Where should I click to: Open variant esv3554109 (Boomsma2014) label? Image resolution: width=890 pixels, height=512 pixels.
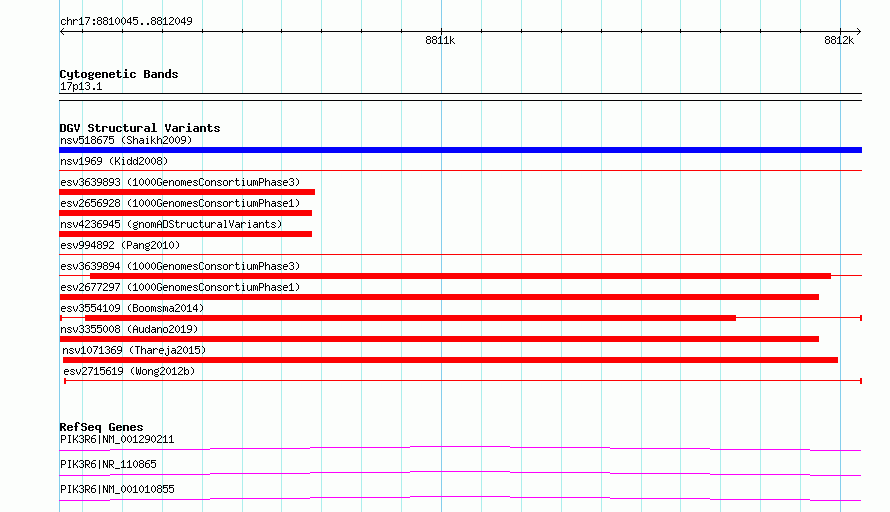point(132,308)
